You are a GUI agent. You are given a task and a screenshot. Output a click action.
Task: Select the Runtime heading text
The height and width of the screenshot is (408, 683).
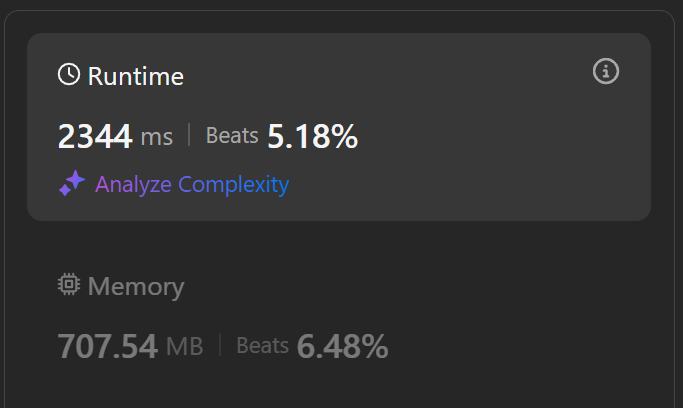(136, 76)
